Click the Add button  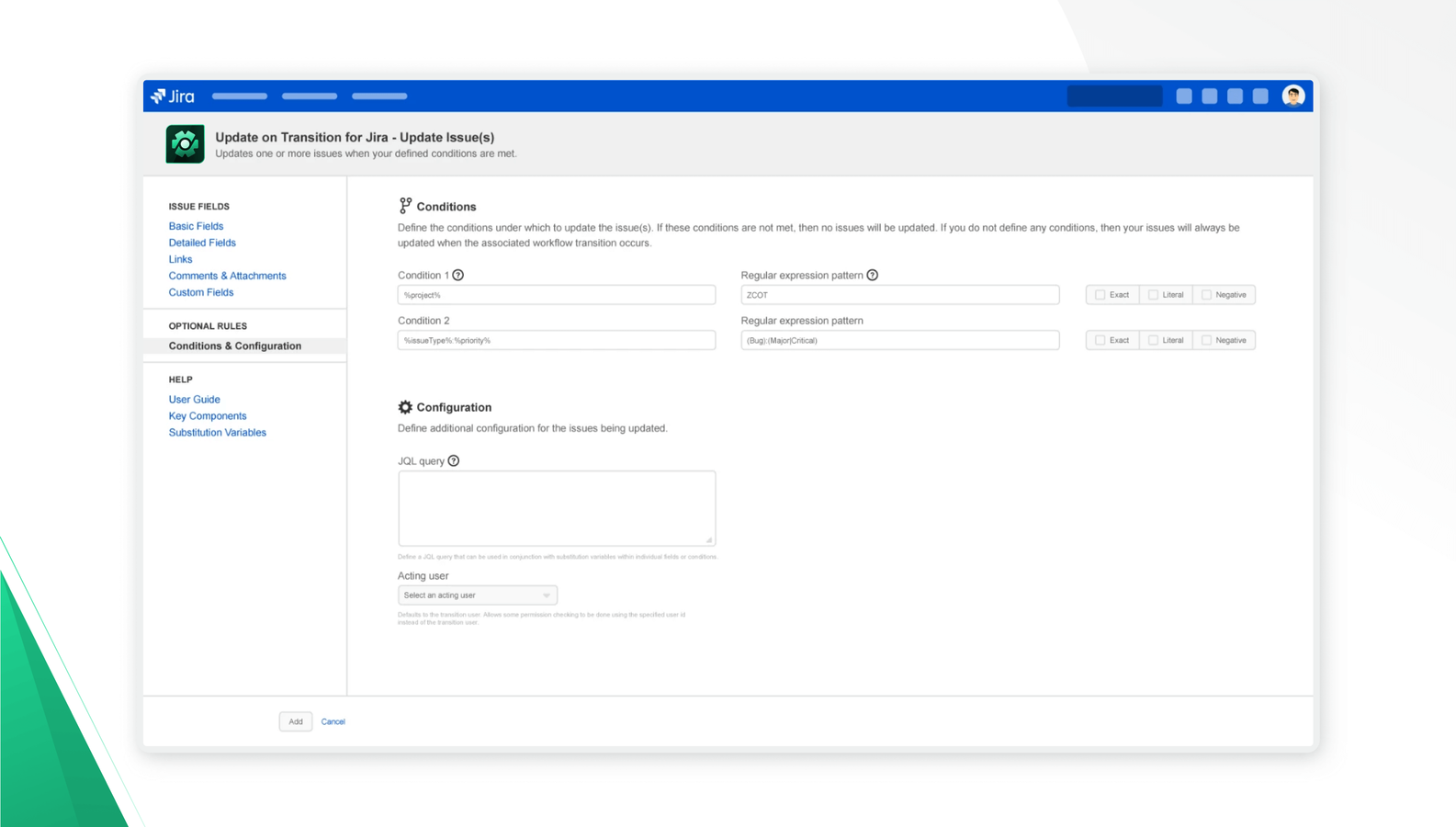click(x=296, y=721)
